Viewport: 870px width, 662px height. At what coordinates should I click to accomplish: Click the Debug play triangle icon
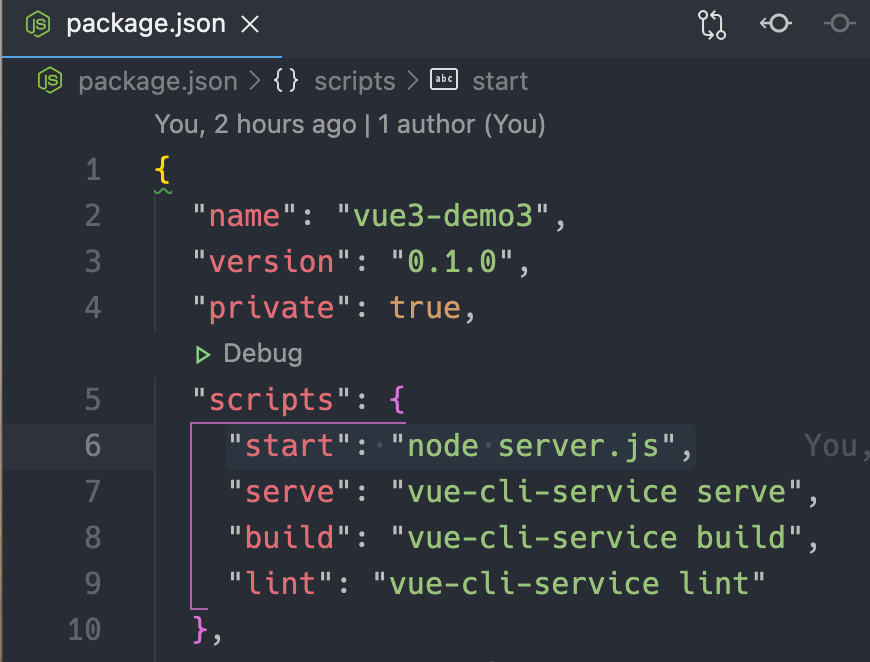(x=203, y=354)
